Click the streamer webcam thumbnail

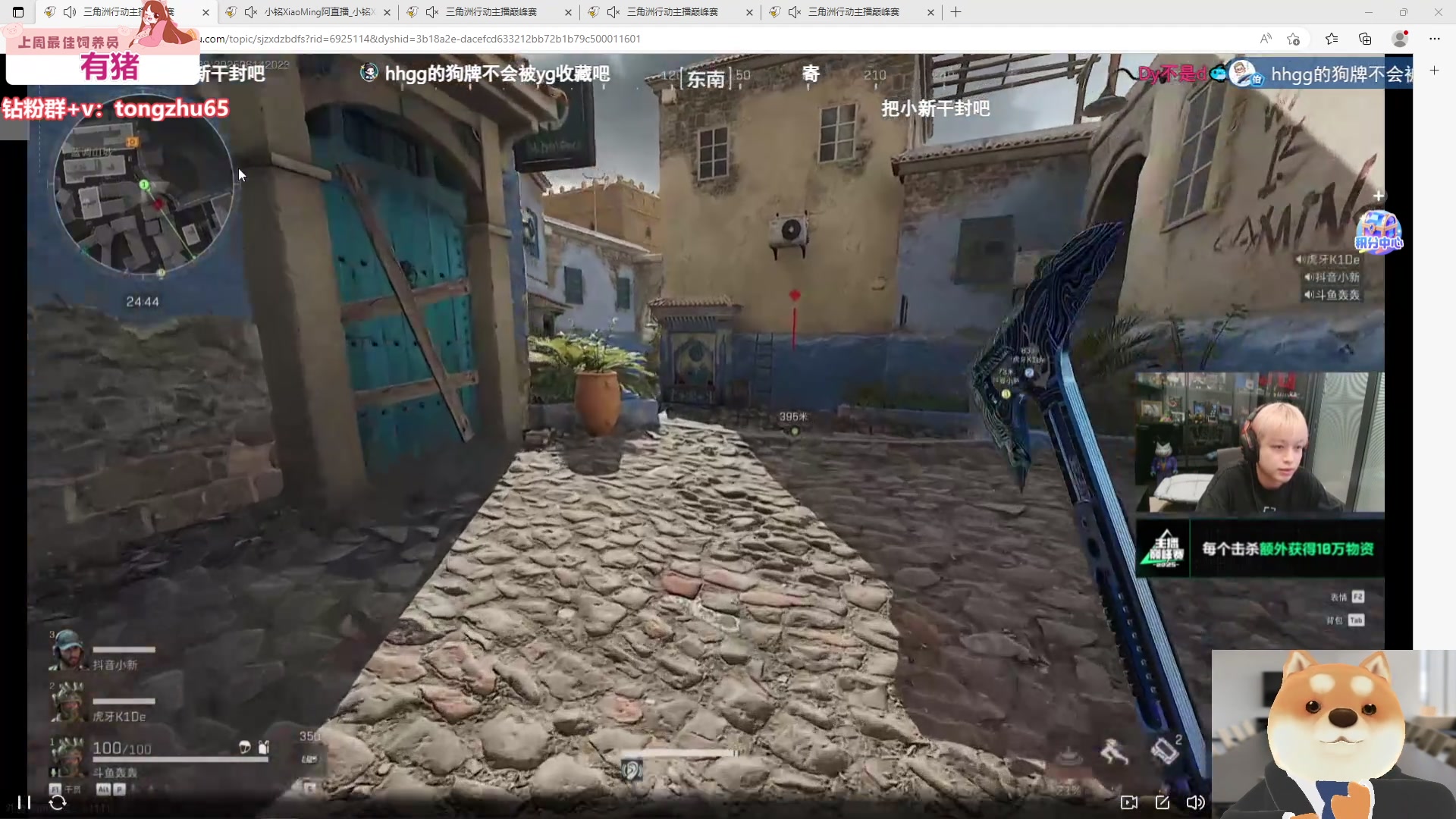point(1260,442)
